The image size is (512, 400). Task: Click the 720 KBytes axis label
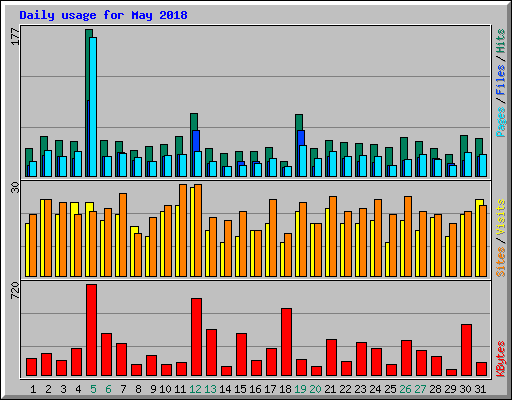coord(15,290)
